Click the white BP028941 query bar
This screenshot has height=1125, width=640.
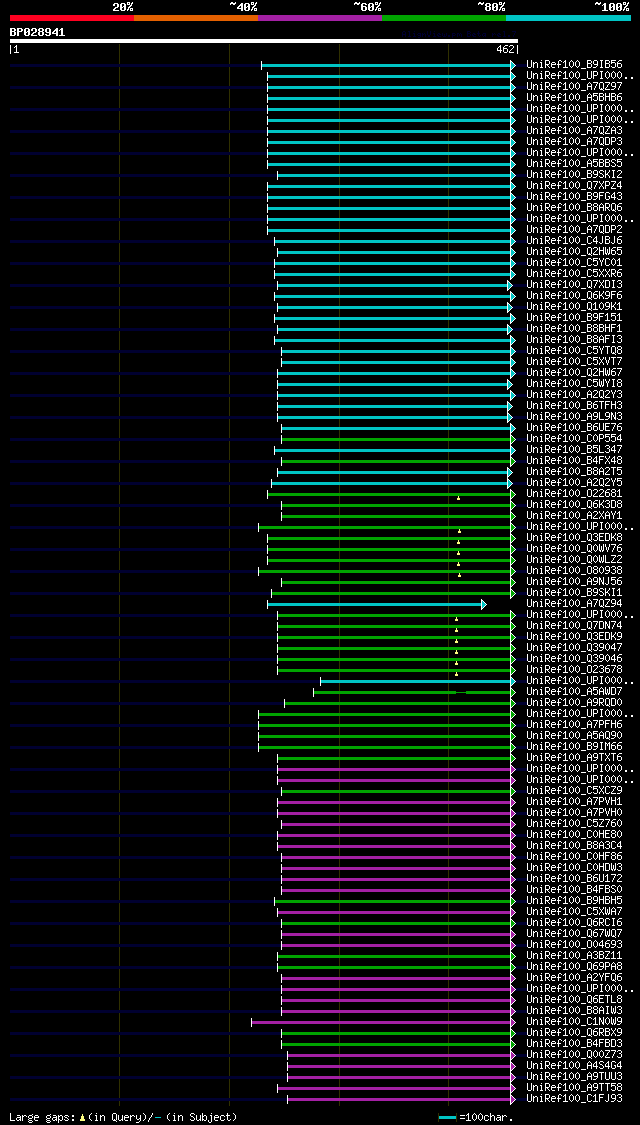tap(264, 41)
